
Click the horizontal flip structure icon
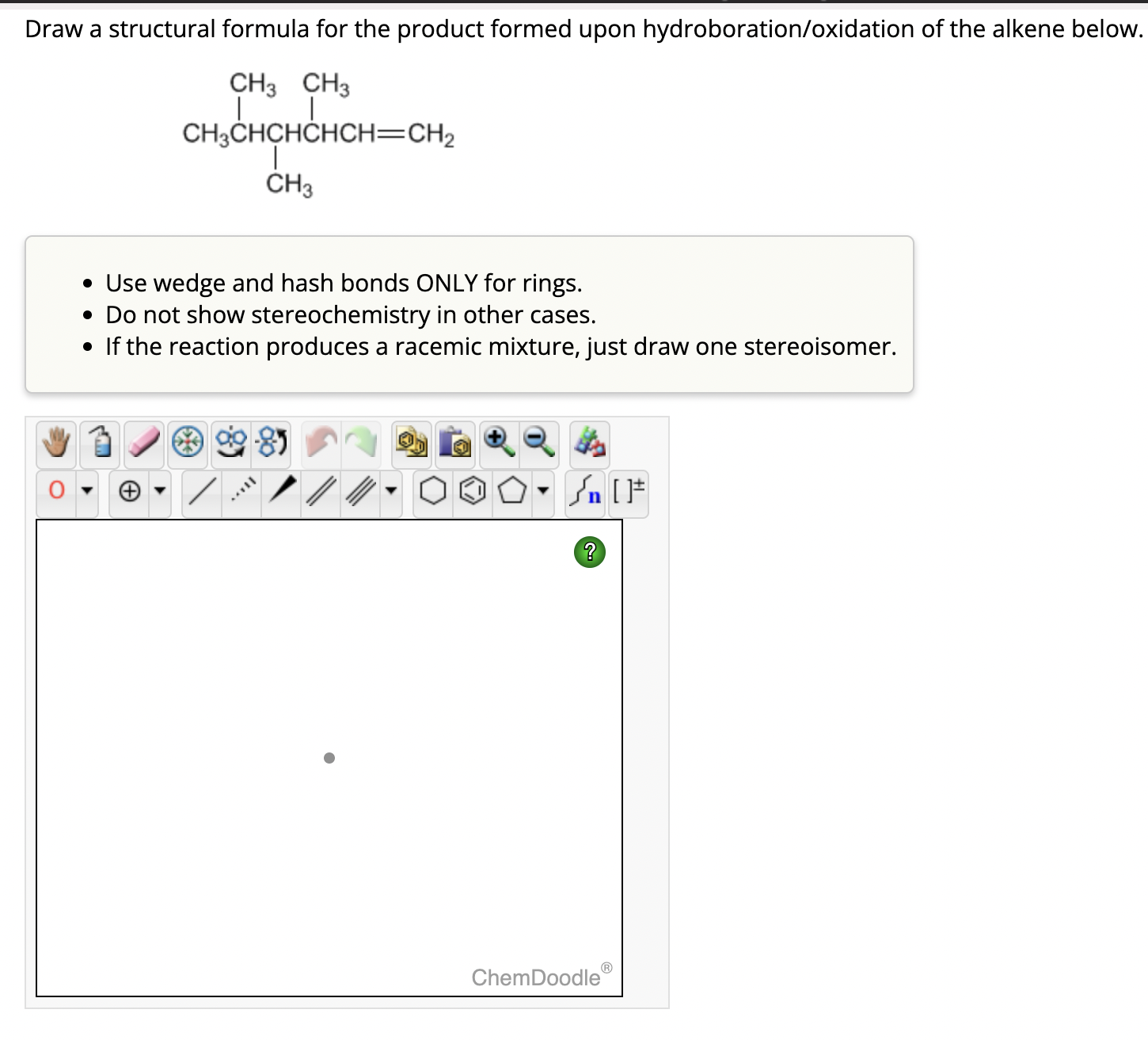[232, 443]
